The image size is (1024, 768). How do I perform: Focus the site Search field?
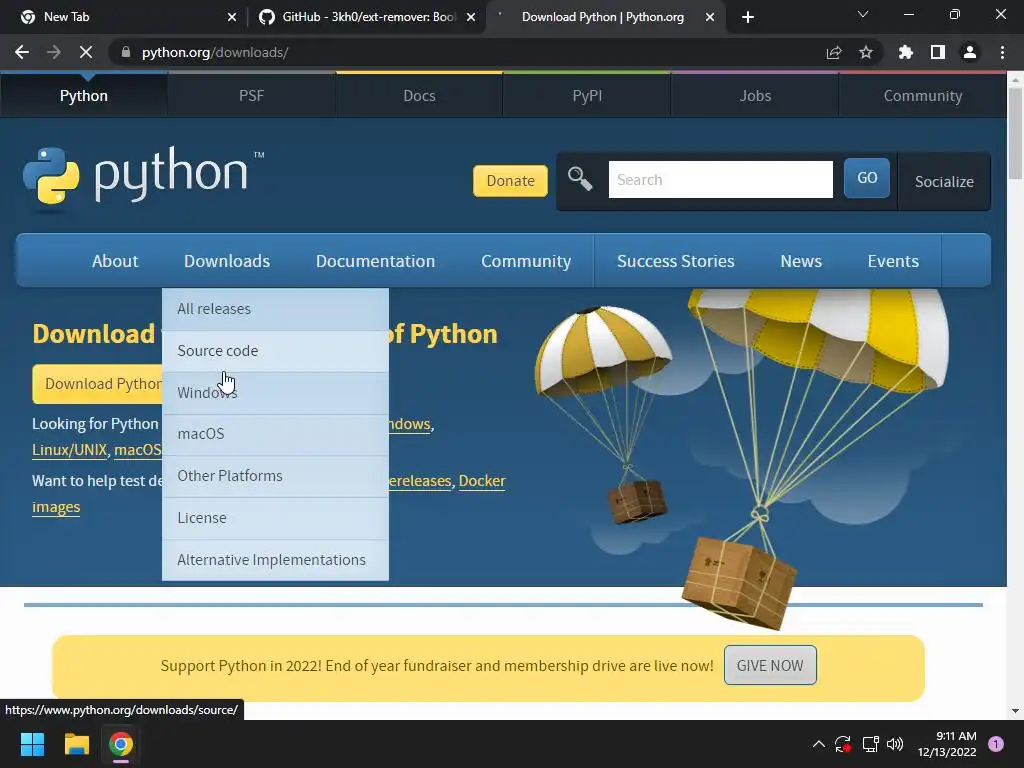[x=720, y=180]
